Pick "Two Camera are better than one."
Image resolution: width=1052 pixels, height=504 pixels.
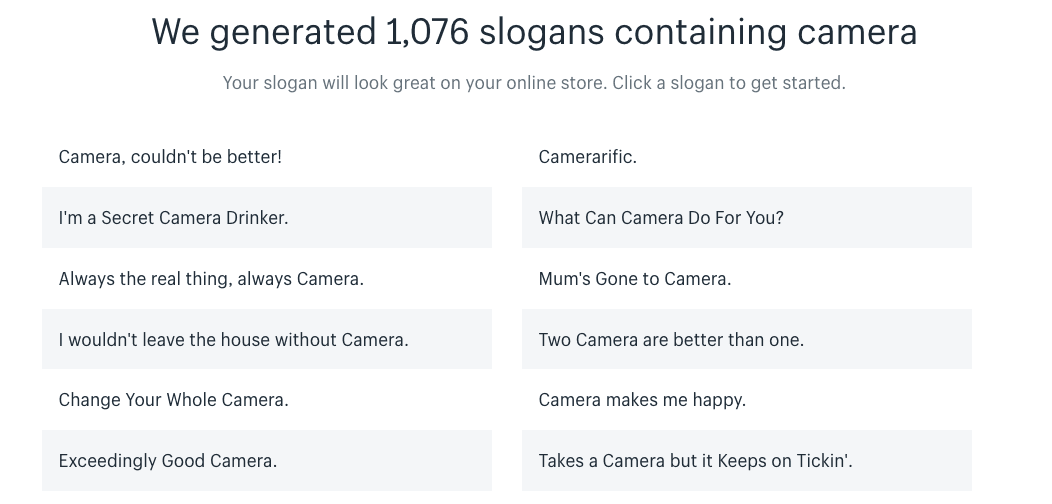[x=671, y=340]
